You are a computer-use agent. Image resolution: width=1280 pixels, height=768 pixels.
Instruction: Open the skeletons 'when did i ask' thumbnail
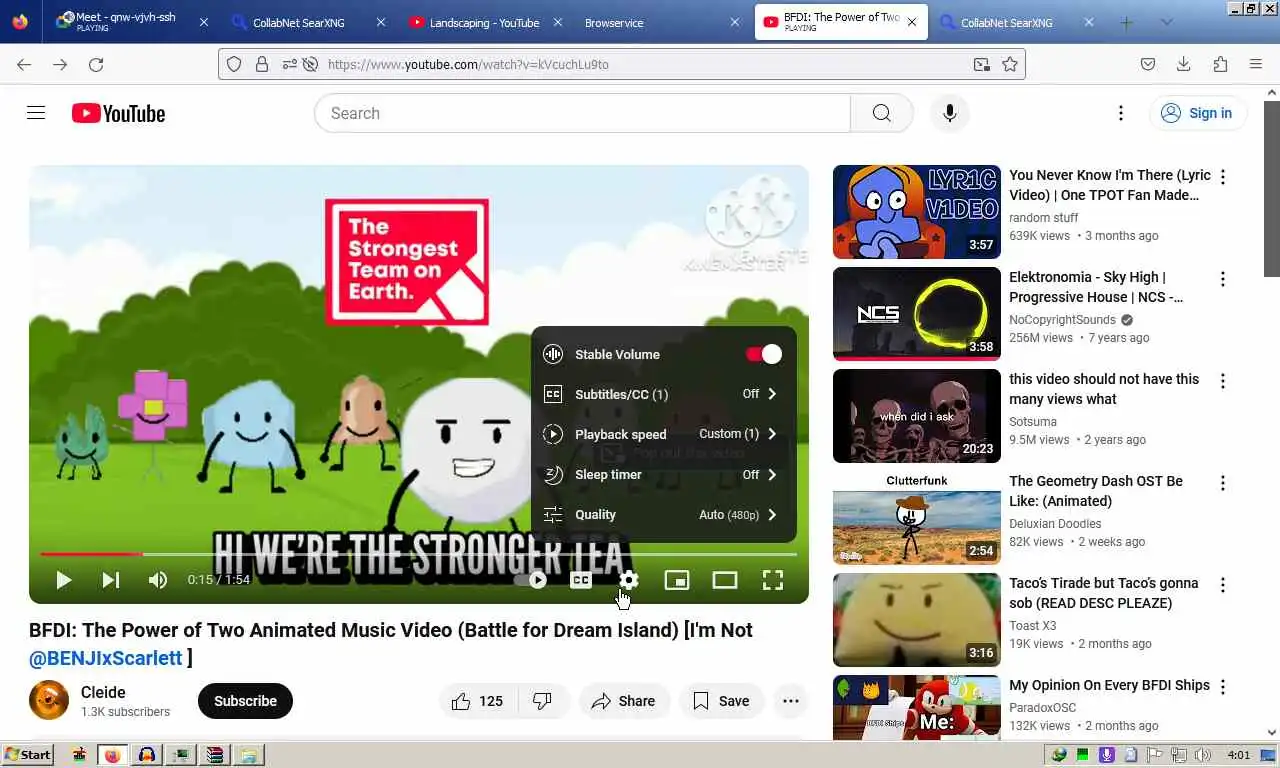[x=916, y=416]
